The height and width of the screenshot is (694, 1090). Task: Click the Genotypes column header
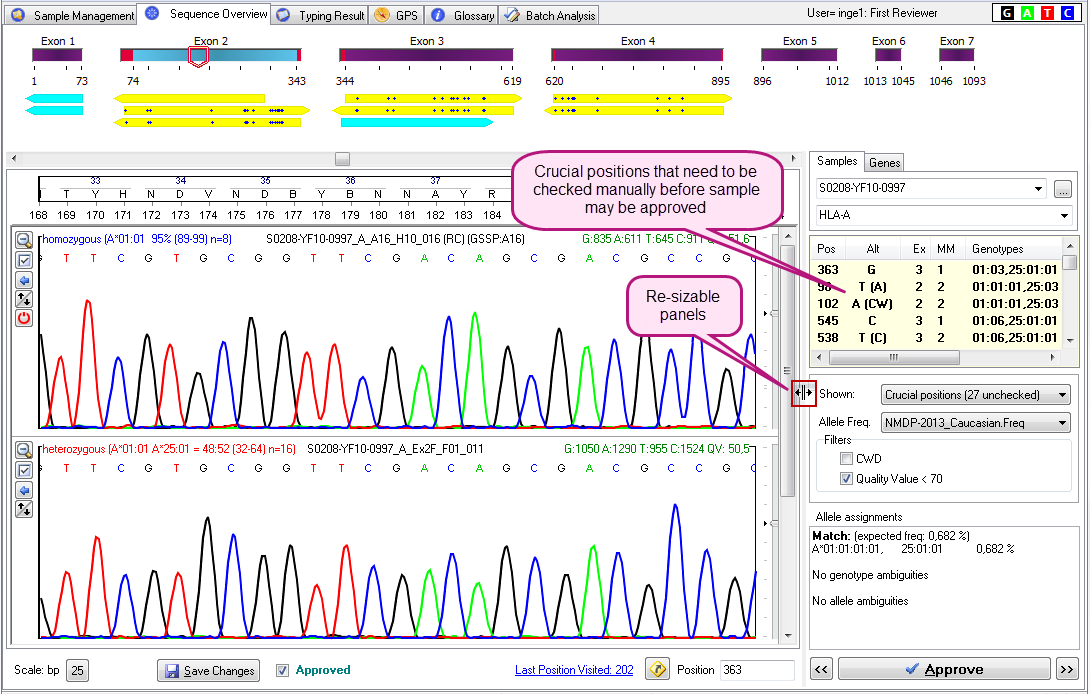point(998,249)
